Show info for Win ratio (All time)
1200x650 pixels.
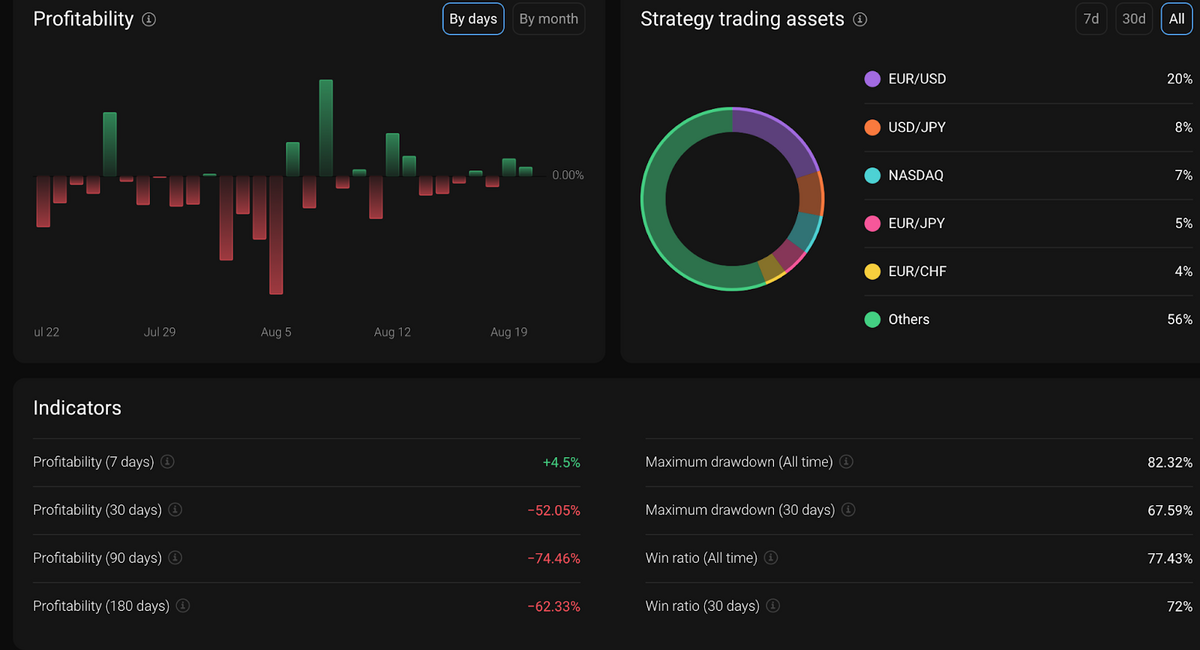[771, 558]
